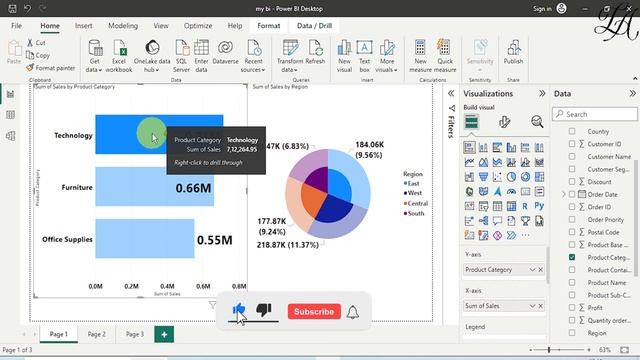Open the File menu

(x=16, y=26)
